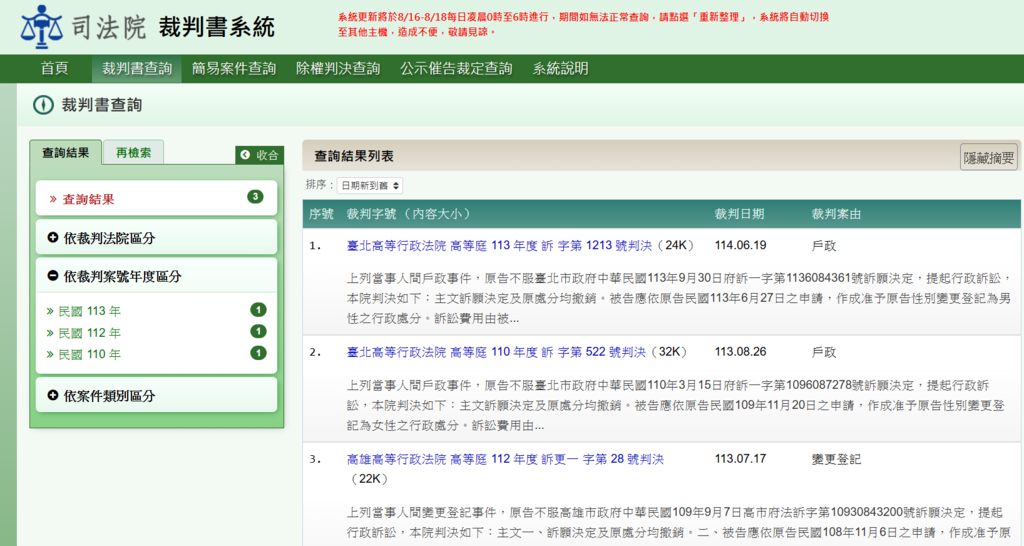Go to 簡易案件查詢 in the menu

233,69
